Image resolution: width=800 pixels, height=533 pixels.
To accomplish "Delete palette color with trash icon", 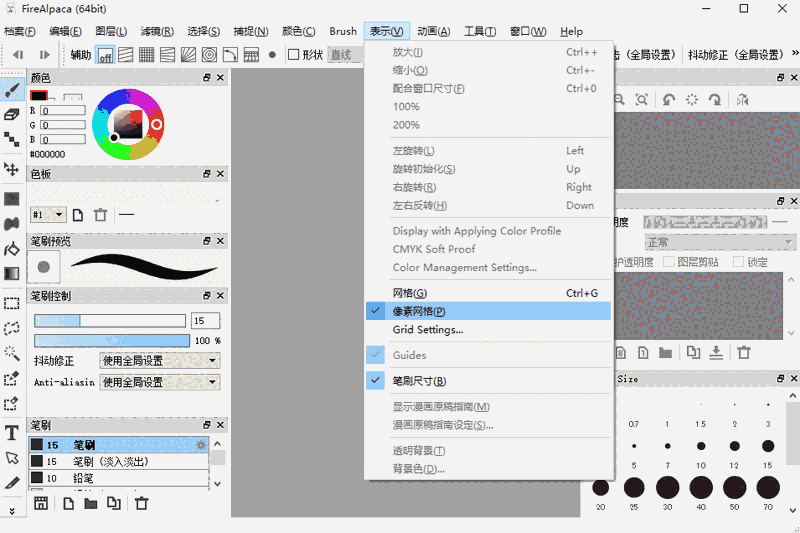I will click(101, 215).
